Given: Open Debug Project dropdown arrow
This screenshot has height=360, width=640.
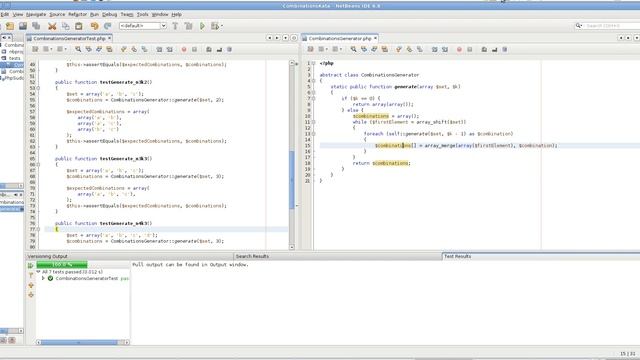Looking at the screenshot, I should pos(222,26).
